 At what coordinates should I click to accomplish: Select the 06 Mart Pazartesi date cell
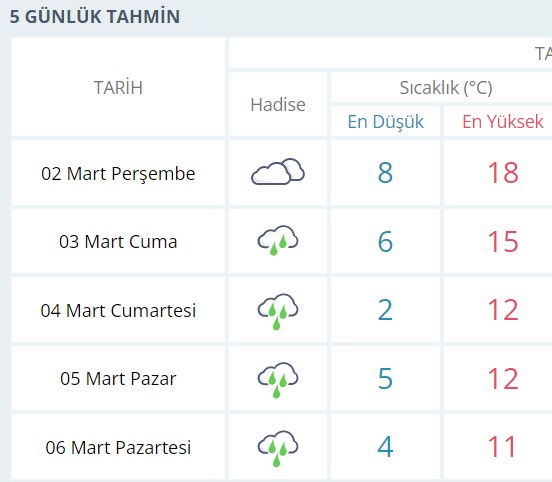tap(118, 447)
